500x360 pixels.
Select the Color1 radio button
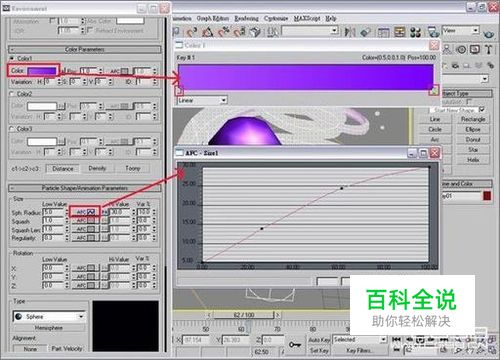pyautogui.click(x=12, y=58)
